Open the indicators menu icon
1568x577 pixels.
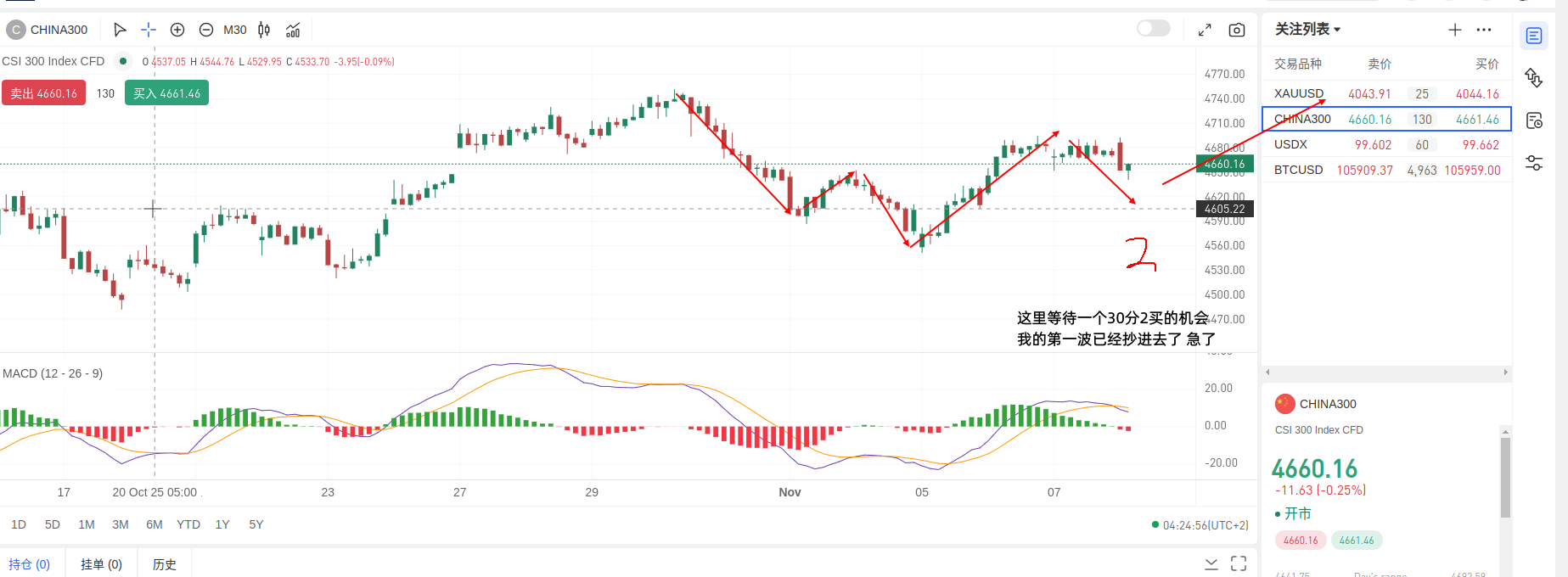click(293, 30)
